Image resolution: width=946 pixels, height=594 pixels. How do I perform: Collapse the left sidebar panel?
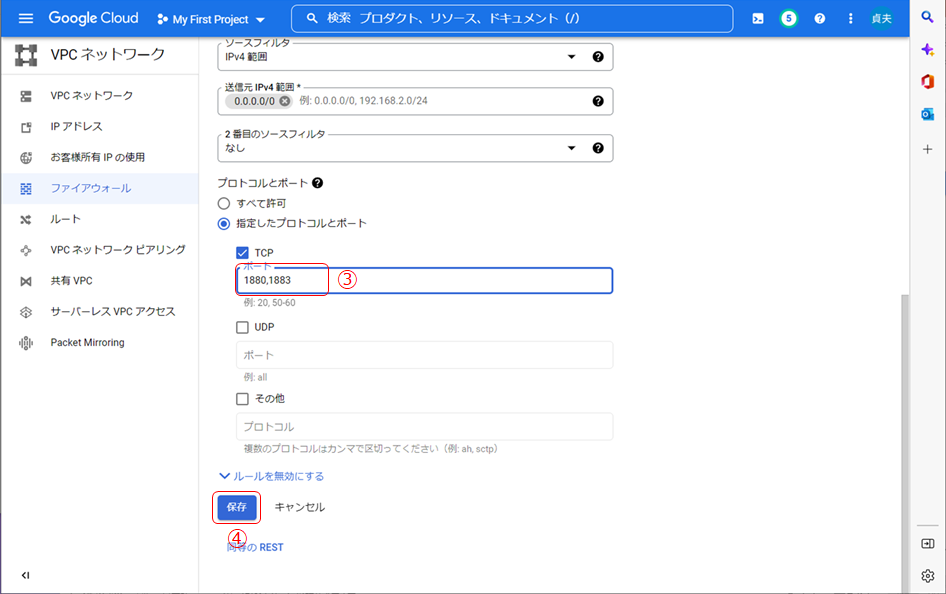[x=25, y=575]
